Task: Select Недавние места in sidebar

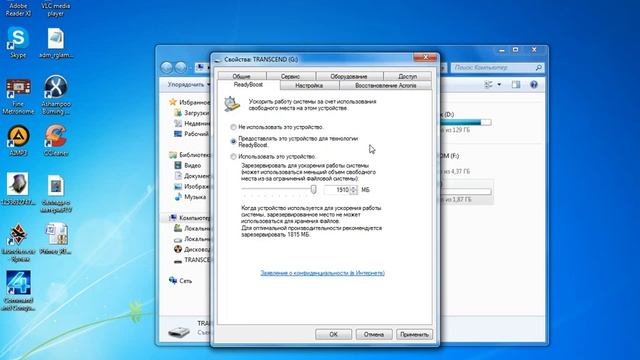Action: coord(198,123)
